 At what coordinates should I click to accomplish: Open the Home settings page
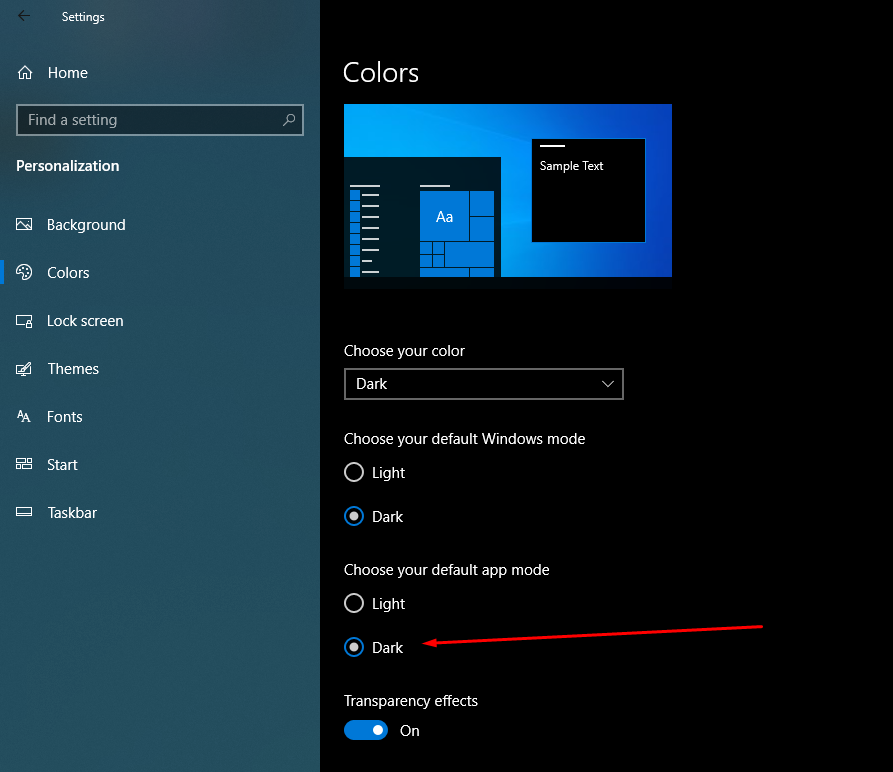pyautogui.click(x=68, y=73)
